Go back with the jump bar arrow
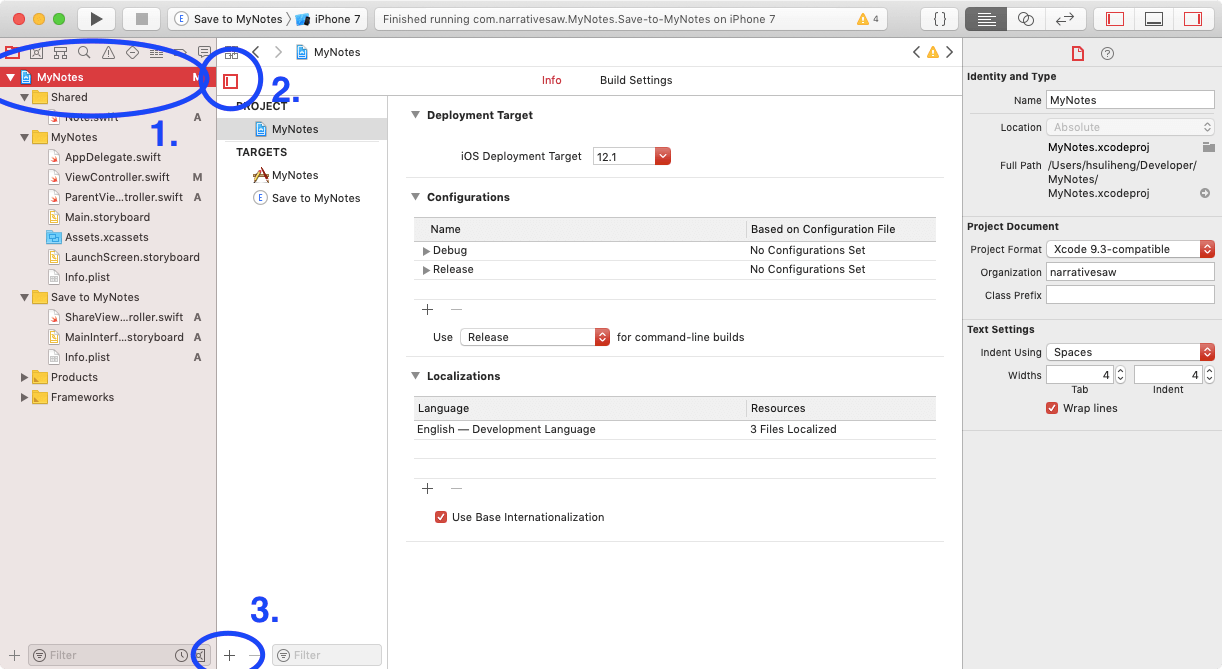Viewport: 1222px width, 669px height. (256, 52)
